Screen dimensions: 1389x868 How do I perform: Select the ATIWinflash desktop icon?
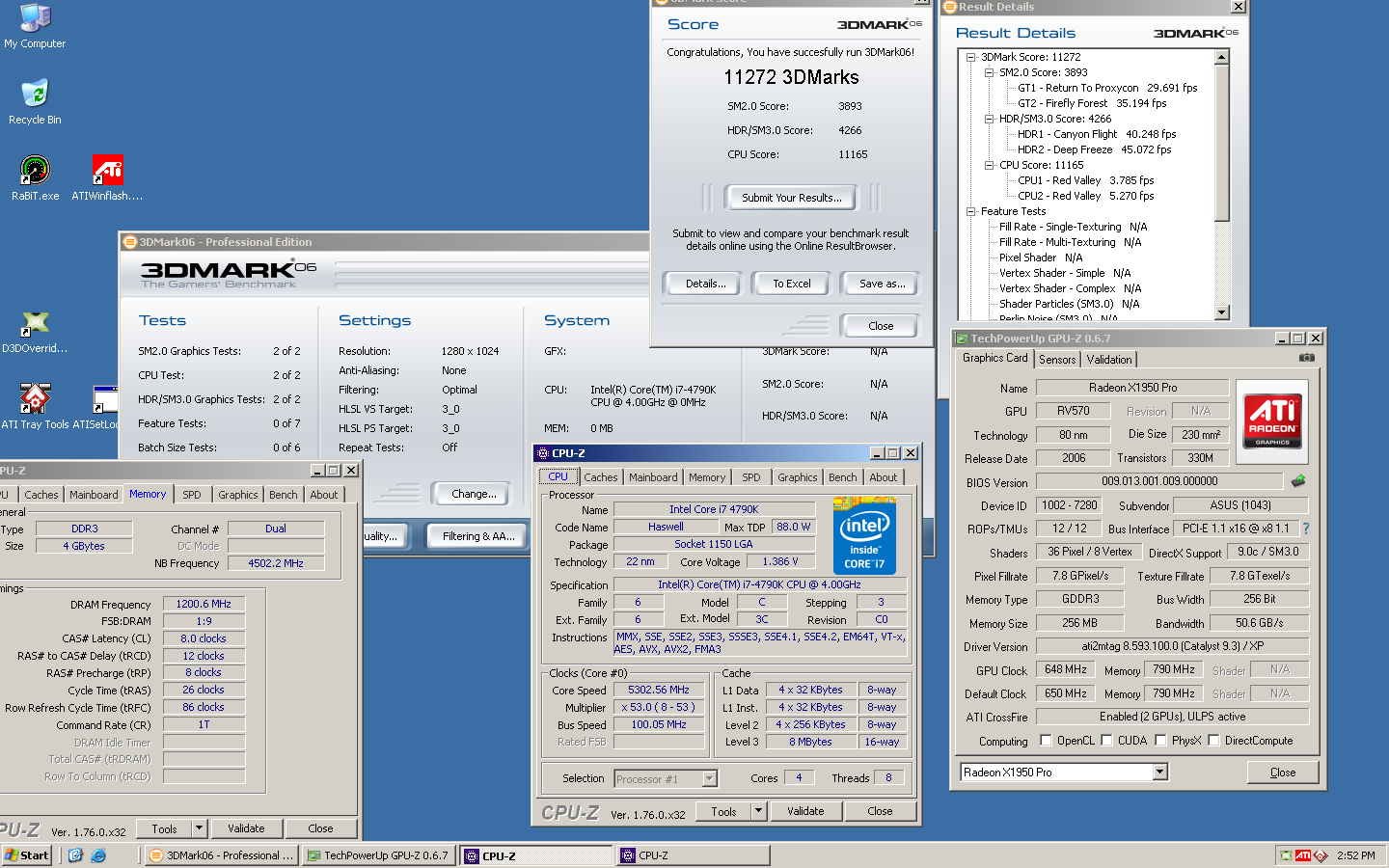coord(107,178)
